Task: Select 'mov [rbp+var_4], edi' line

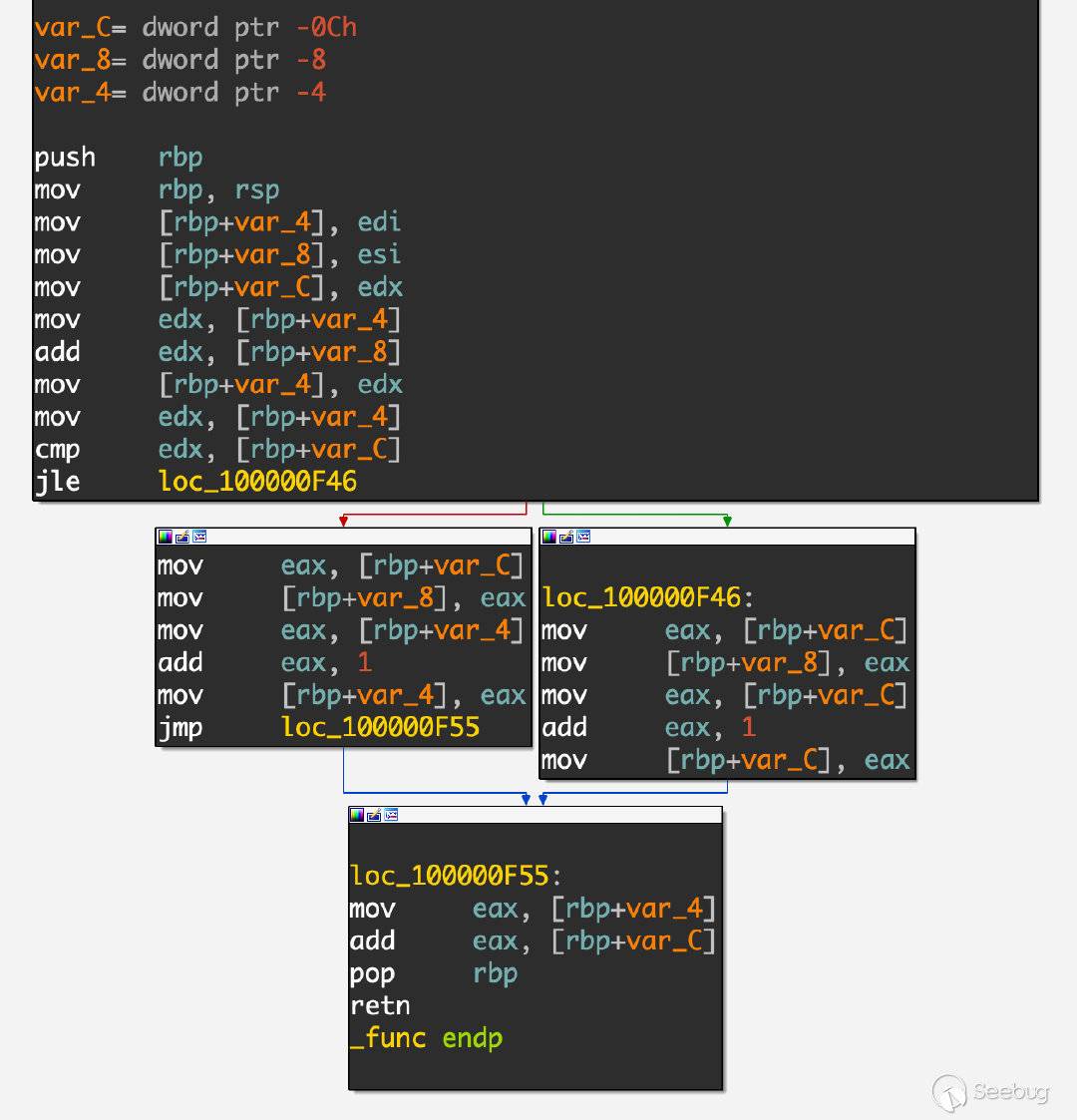Action: [217, 222]
